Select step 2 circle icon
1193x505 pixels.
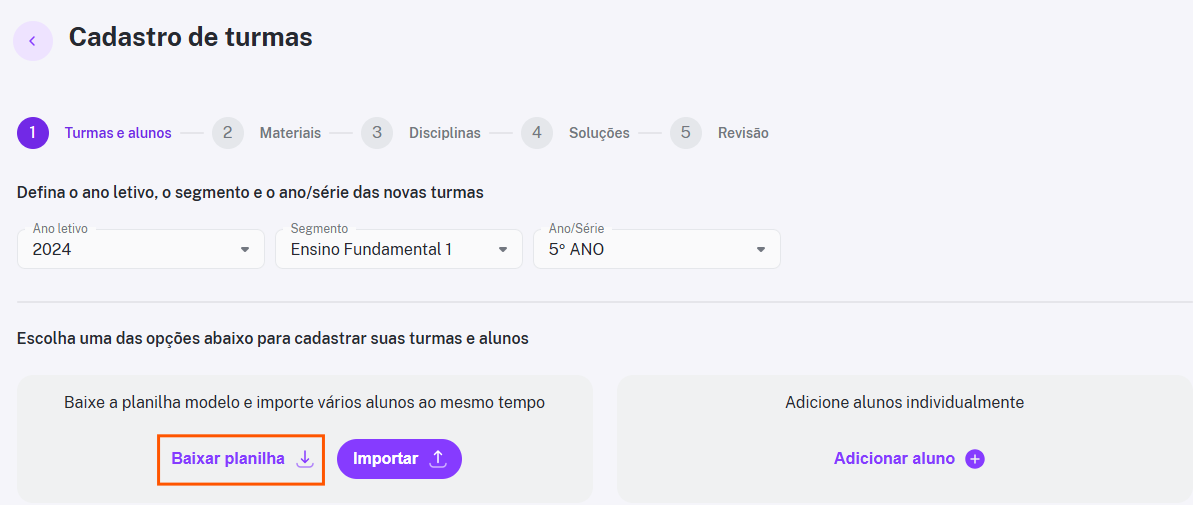(x=227, y=133)
